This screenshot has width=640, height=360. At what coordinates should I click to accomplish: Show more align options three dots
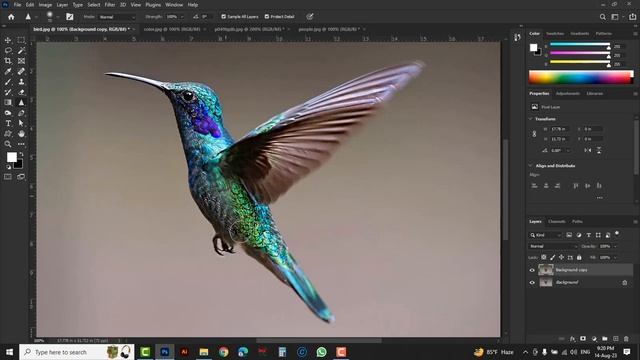pyautogui.click(x=599, y=198)
